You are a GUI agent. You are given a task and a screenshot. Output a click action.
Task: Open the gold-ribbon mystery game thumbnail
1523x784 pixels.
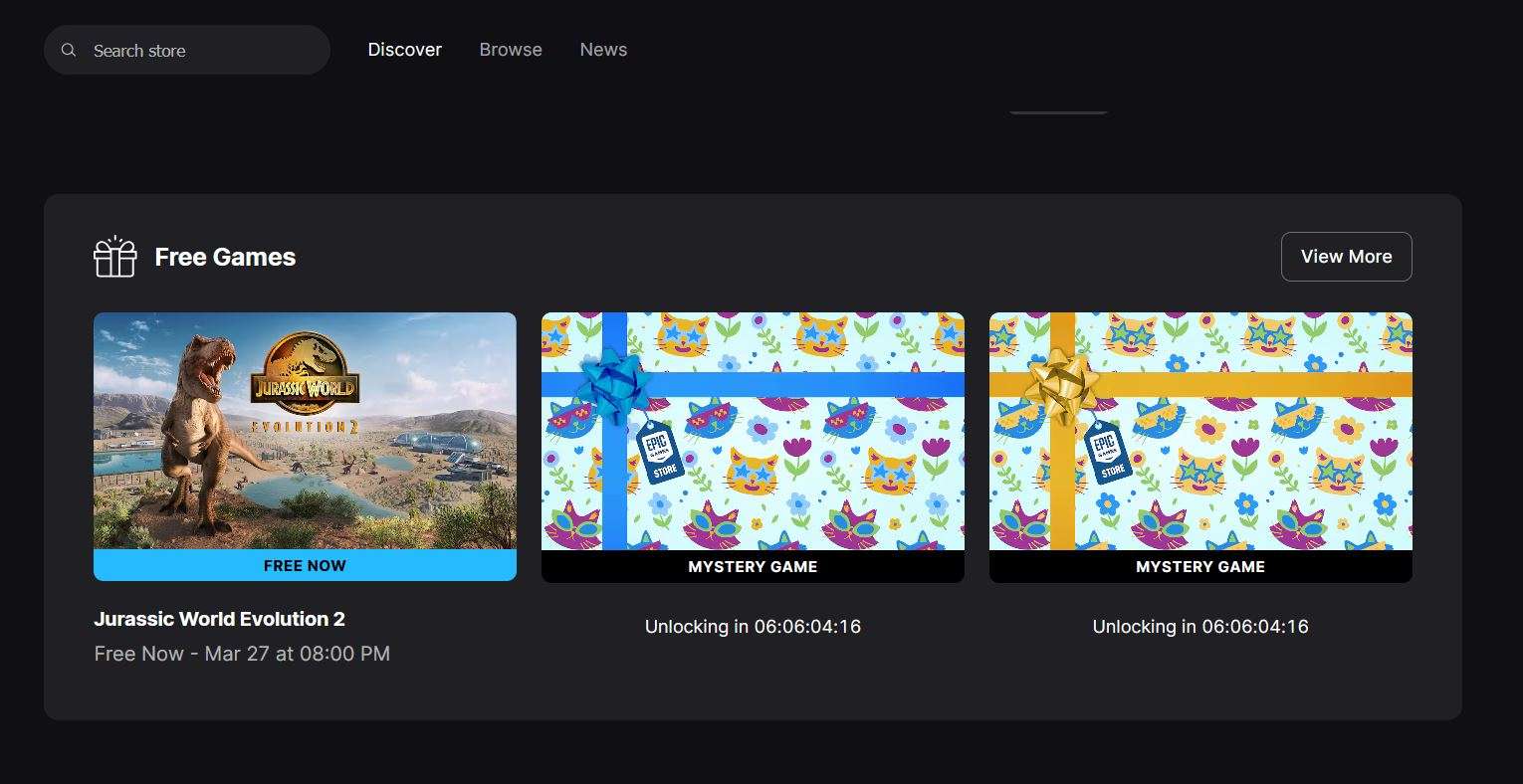1200,431
